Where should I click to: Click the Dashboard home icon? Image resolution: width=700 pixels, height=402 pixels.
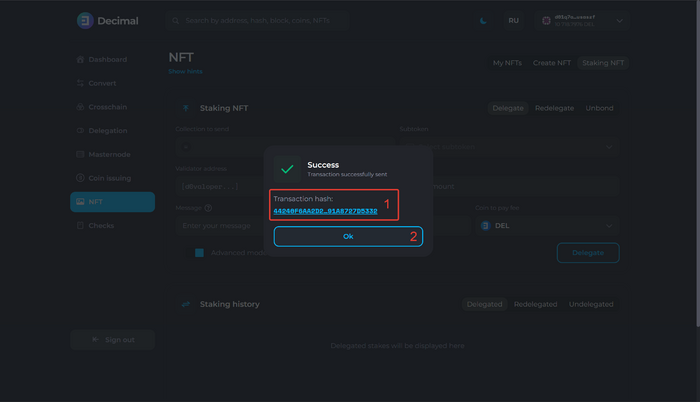[x=80, y=59]
